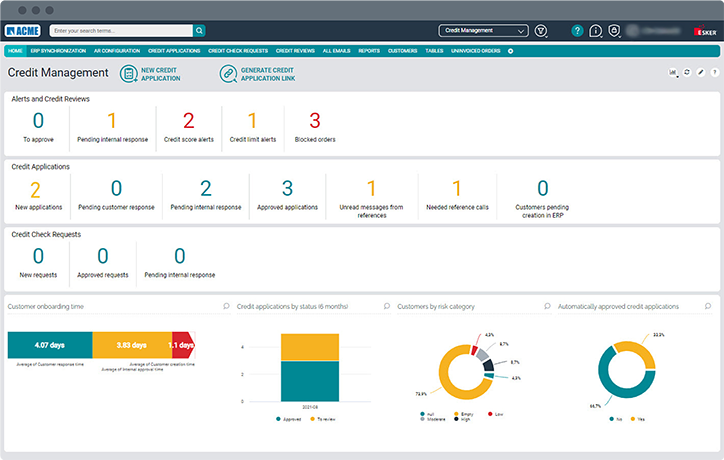Open the Uninvoiced Orders tab
This screenshot has width=724, height=460.
point(476,50)
